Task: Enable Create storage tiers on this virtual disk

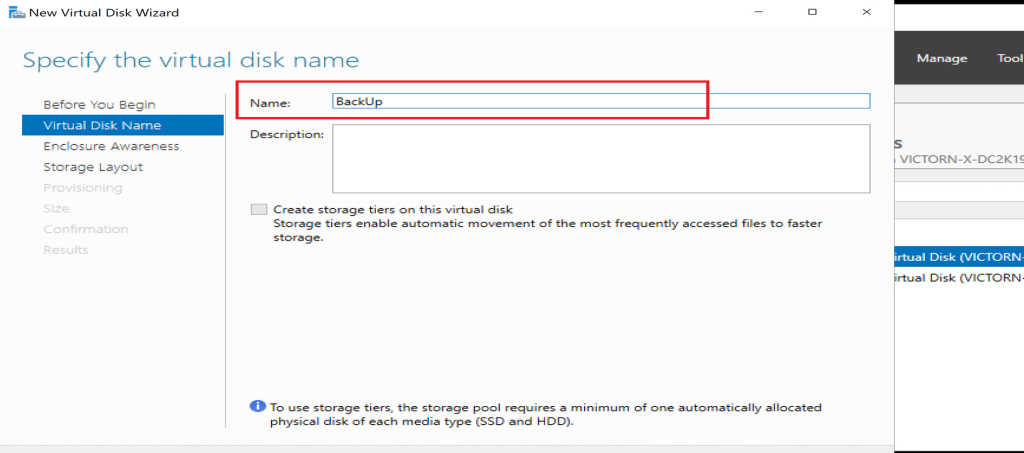Action: coord(260,210)
